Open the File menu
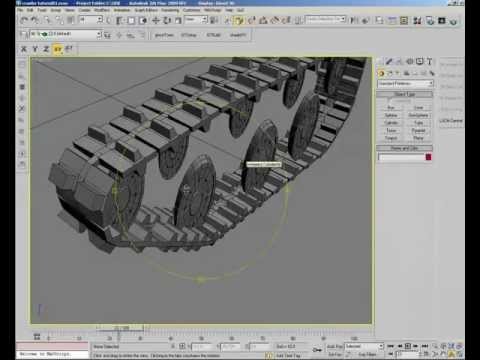Screen dimensions: 480x360 tap(20, 10)
